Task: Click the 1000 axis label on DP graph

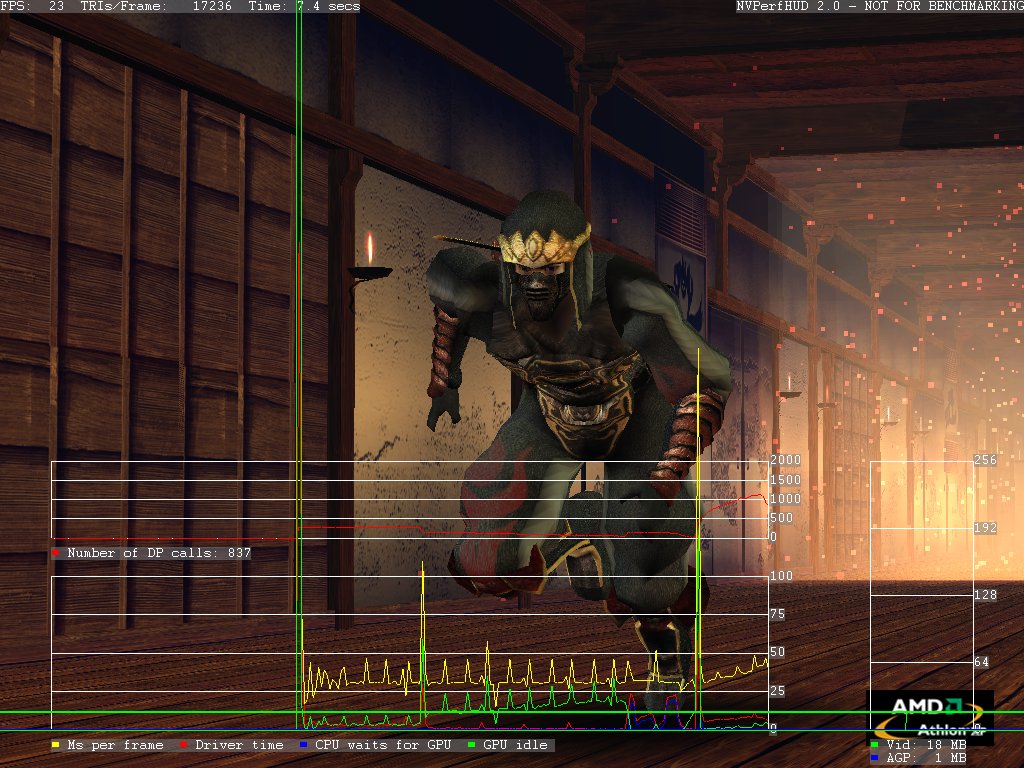Action: 785,498
